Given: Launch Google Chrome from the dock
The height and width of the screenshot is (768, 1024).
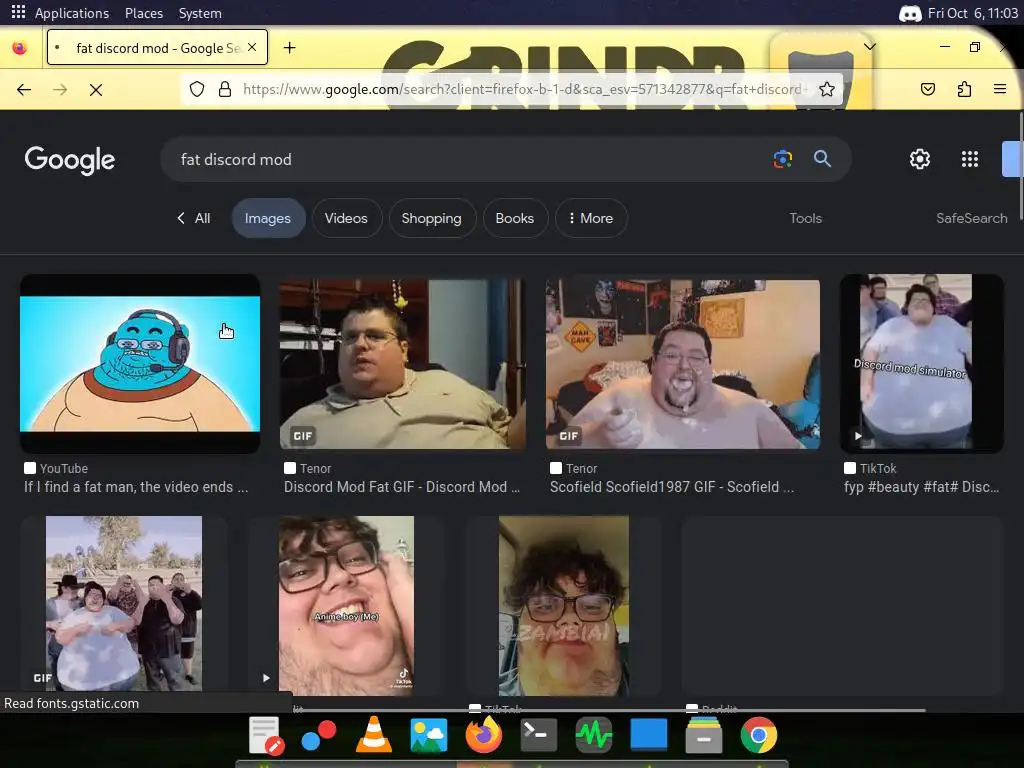Looking at the screenshot, I should (759, 735).
